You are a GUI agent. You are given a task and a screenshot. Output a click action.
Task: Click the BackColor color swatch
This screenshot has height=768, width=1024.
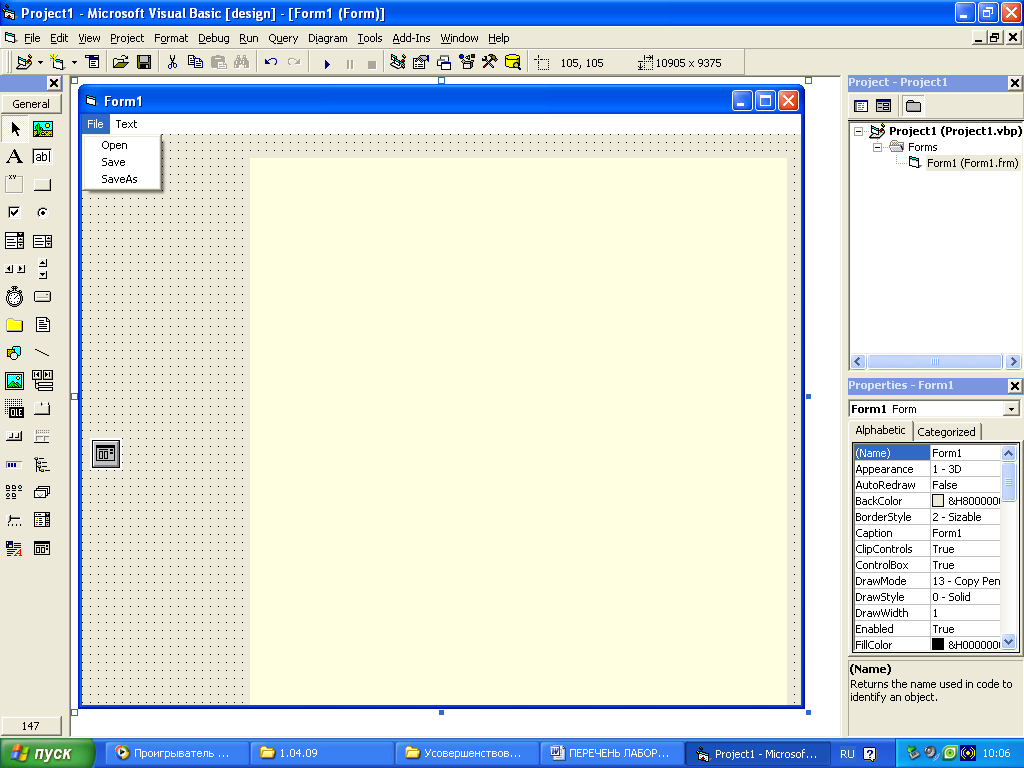click(x=938, y=501)
